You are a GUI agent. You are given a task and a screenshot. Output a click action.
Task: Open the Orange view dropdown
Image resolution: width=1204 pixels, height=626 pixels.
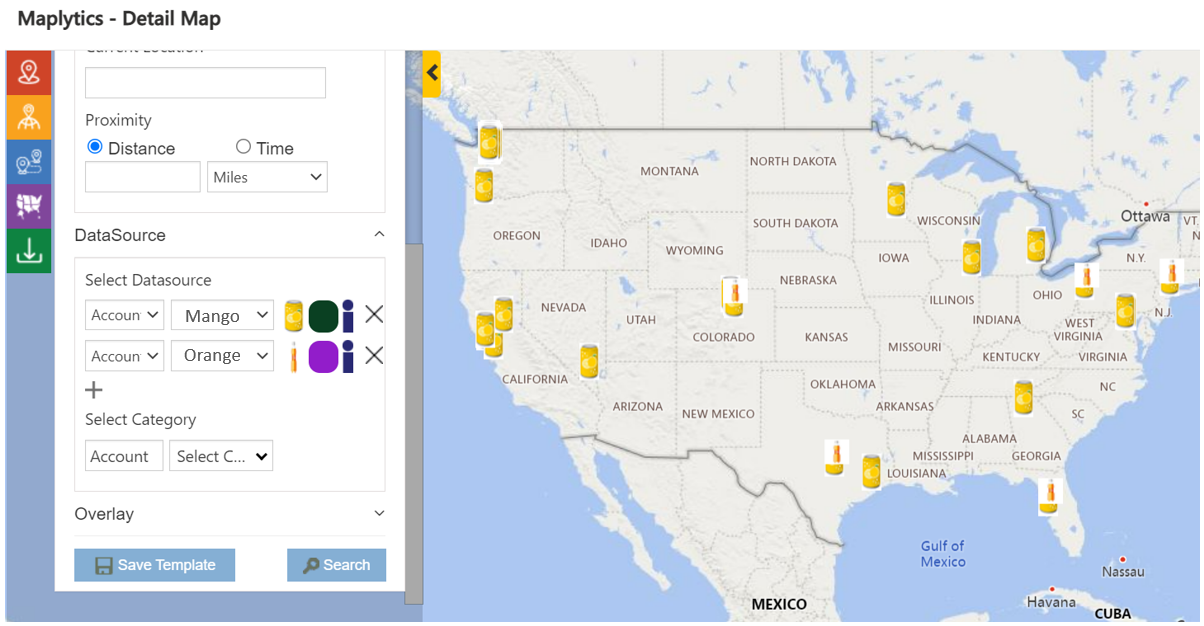(222, 355)
